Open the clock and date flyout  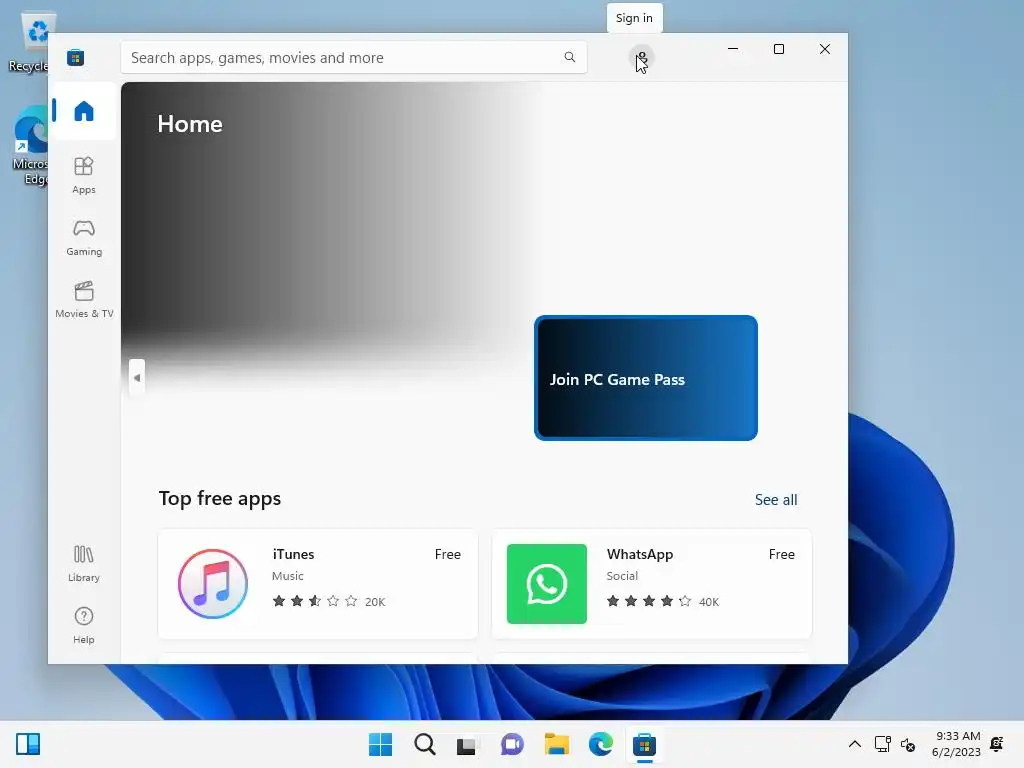[956, 744]
